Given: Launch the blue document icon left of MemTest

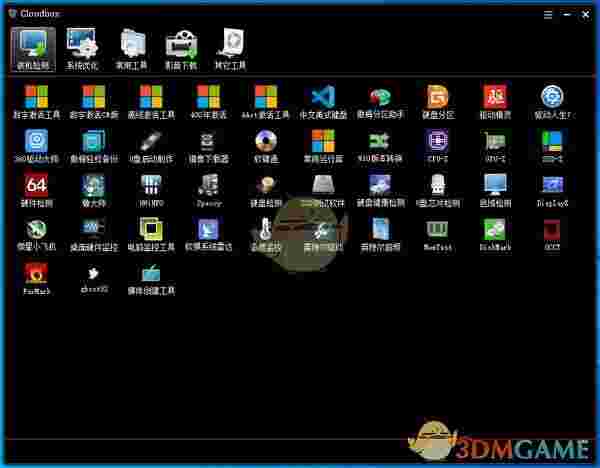Looking at the screenshot, I should (x=380, y=229).
